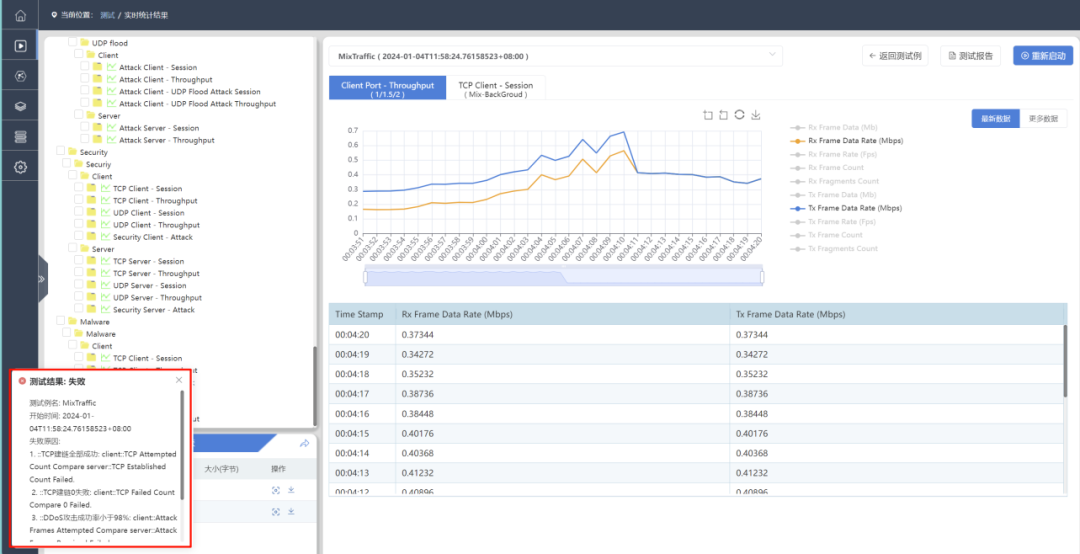Close the 测试结果 failure popup

[179, 380]
